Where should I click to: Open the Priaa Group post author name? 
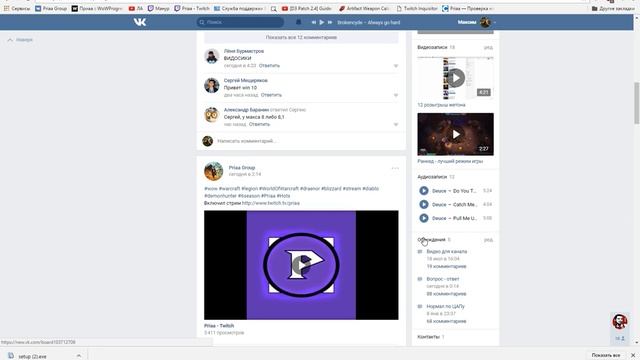click(x=242, y=167)
